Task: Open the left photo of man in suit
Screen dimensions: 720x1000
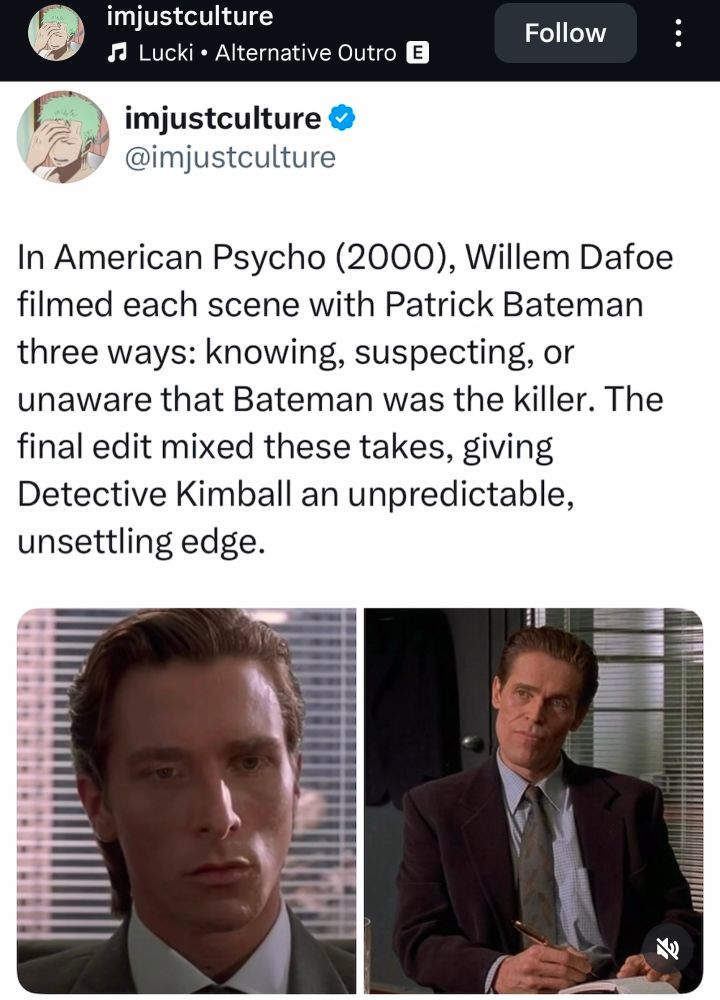Action: (186, 801)
